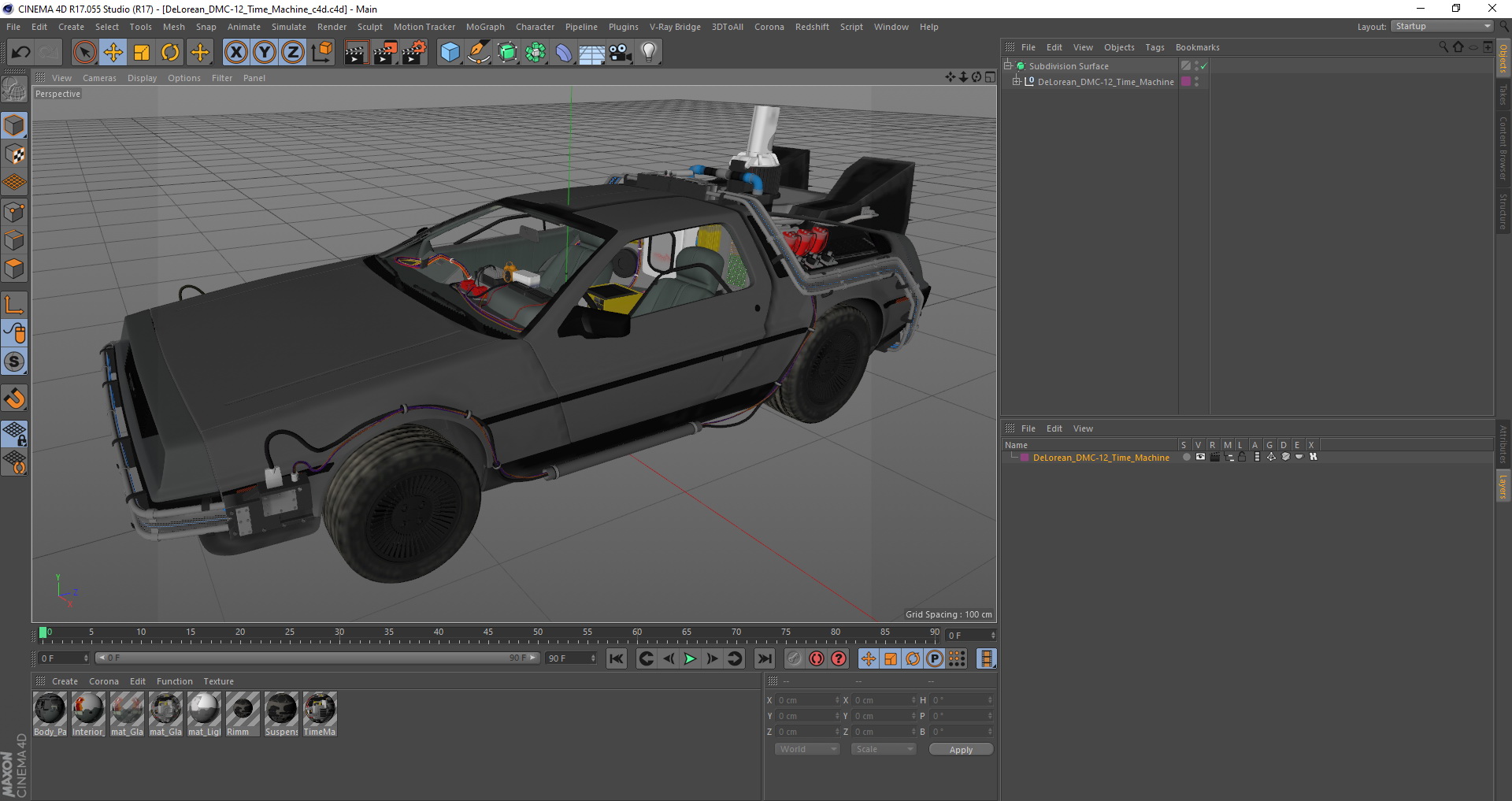The width and height of the screenshot is (1512, 801).
Task: Open the Simulate menu
Action: coord(289,27)
